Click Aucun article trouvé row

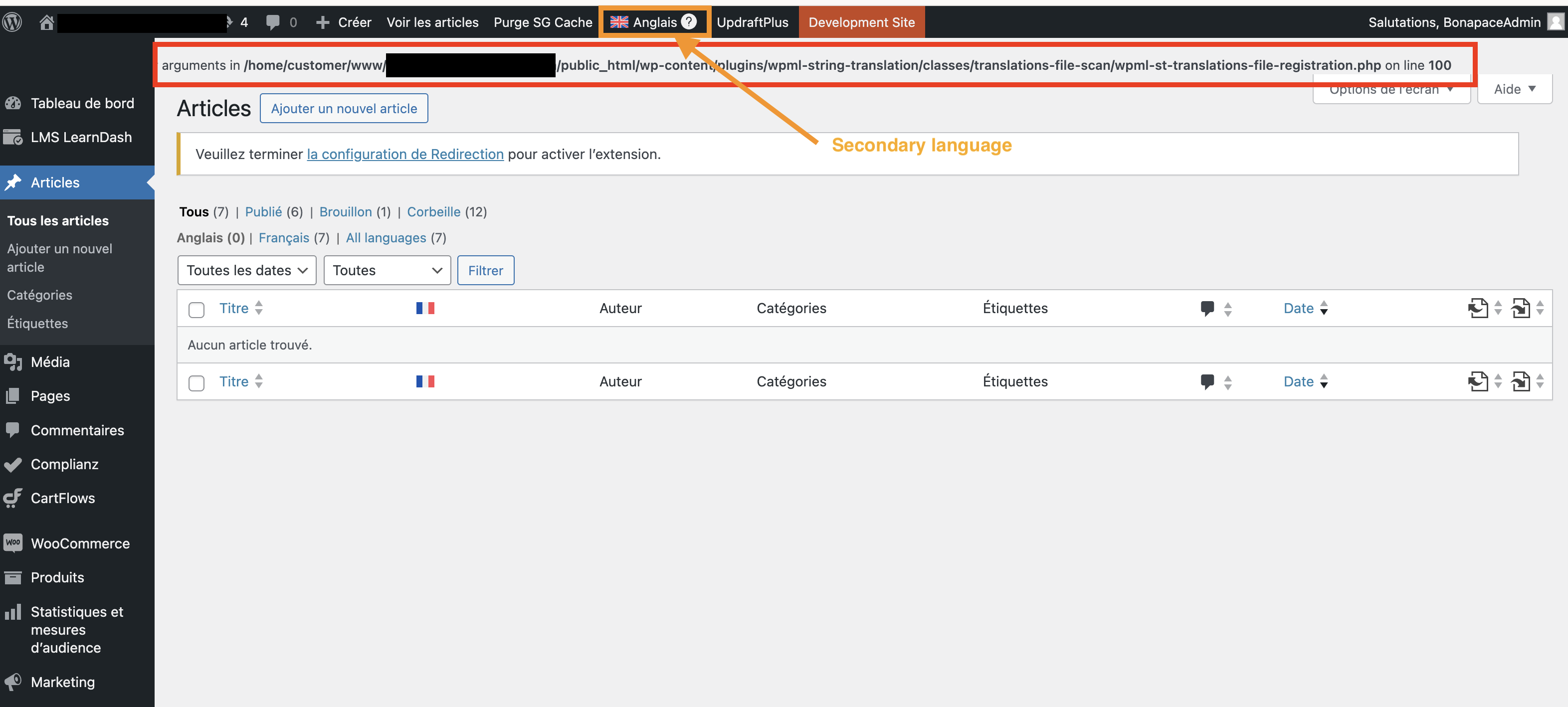pyautogui.click(x=864, y=345)
